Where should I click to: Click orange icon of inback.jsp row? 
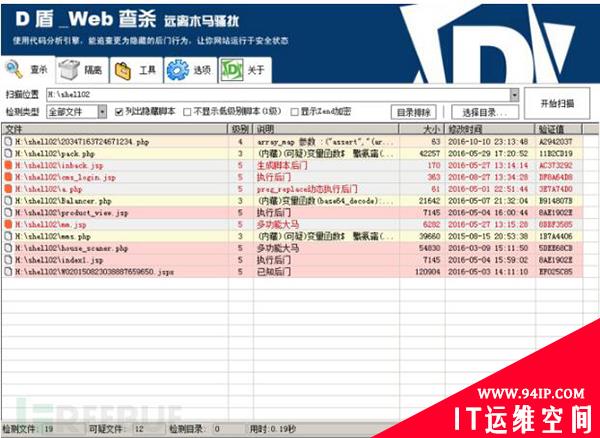coord(8,165)
